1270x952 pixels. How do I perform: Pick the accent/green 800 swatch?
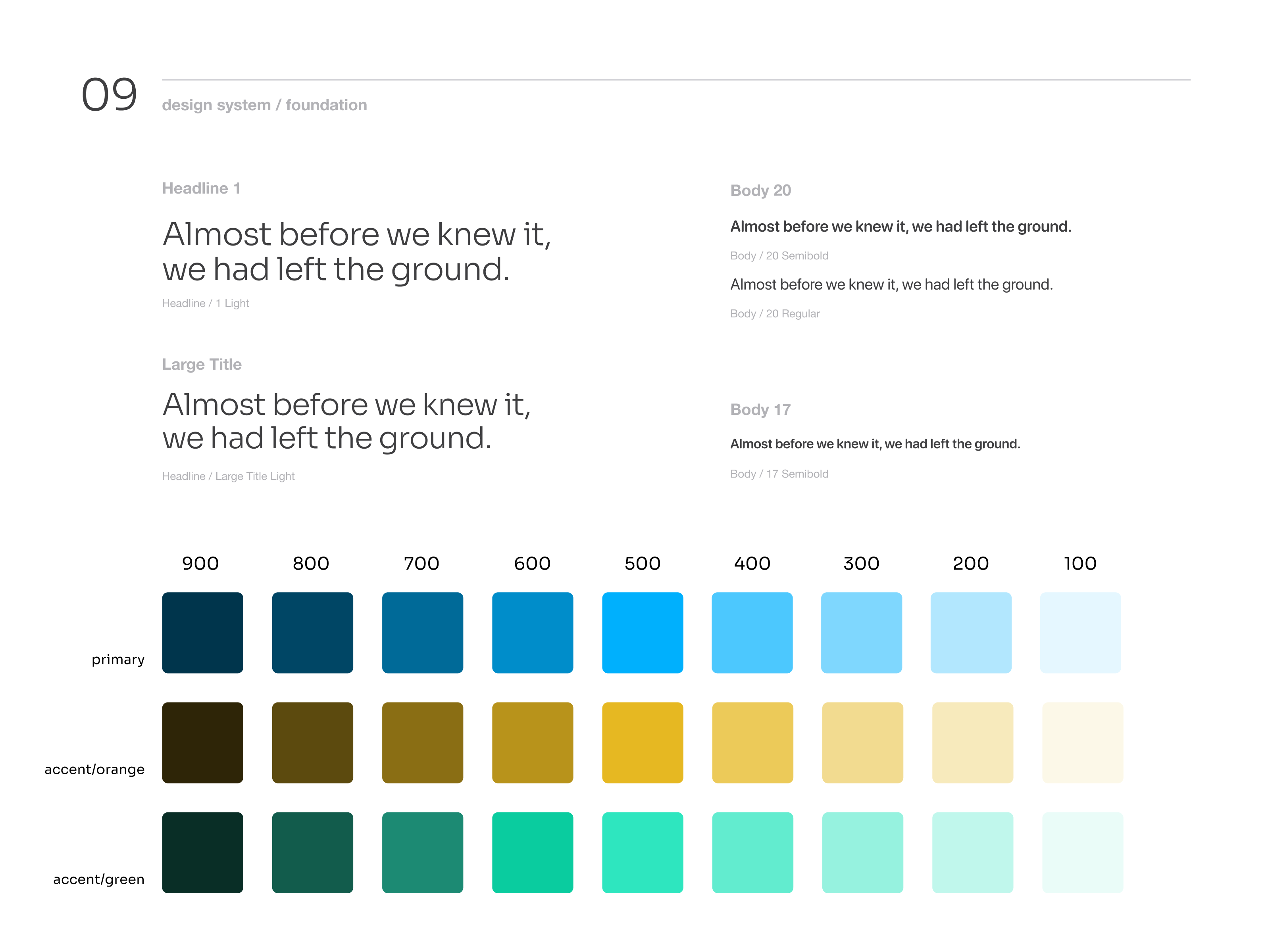pyautogui.click(x=312, y=853)
